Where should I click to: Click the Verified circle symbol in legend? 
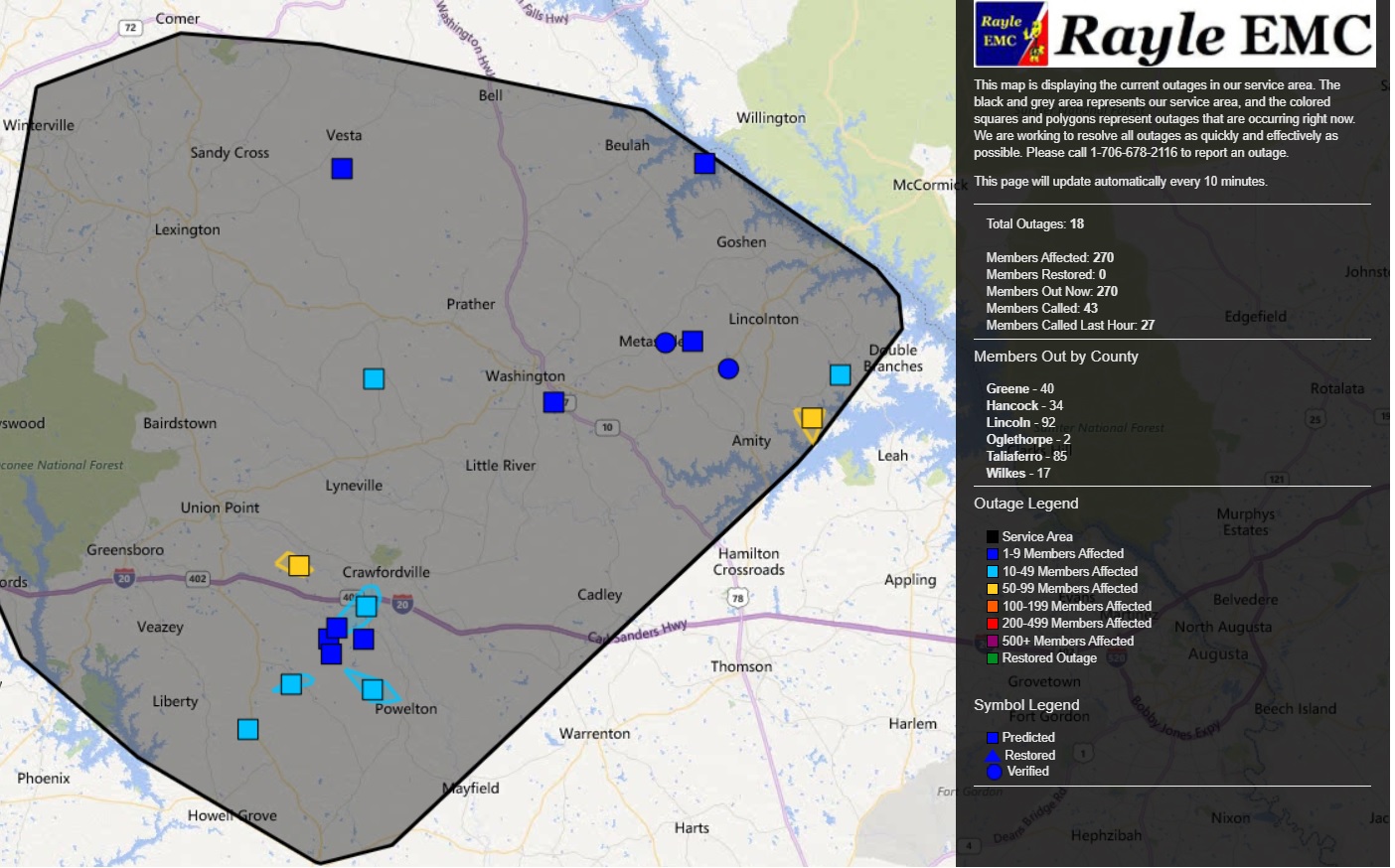994,772
